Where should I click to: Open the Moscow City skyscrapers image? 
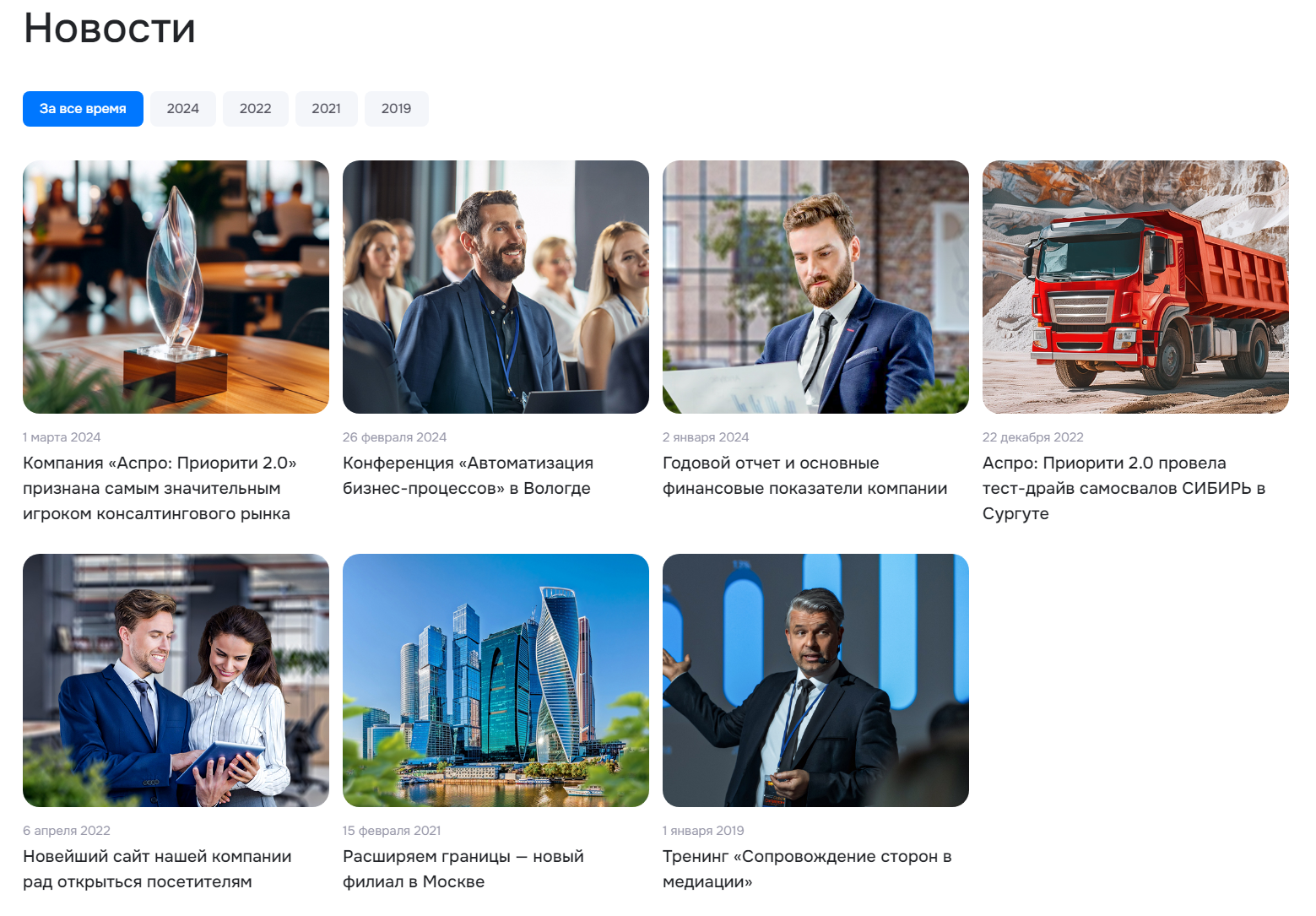pyautogui.click(x=496, y=680)
